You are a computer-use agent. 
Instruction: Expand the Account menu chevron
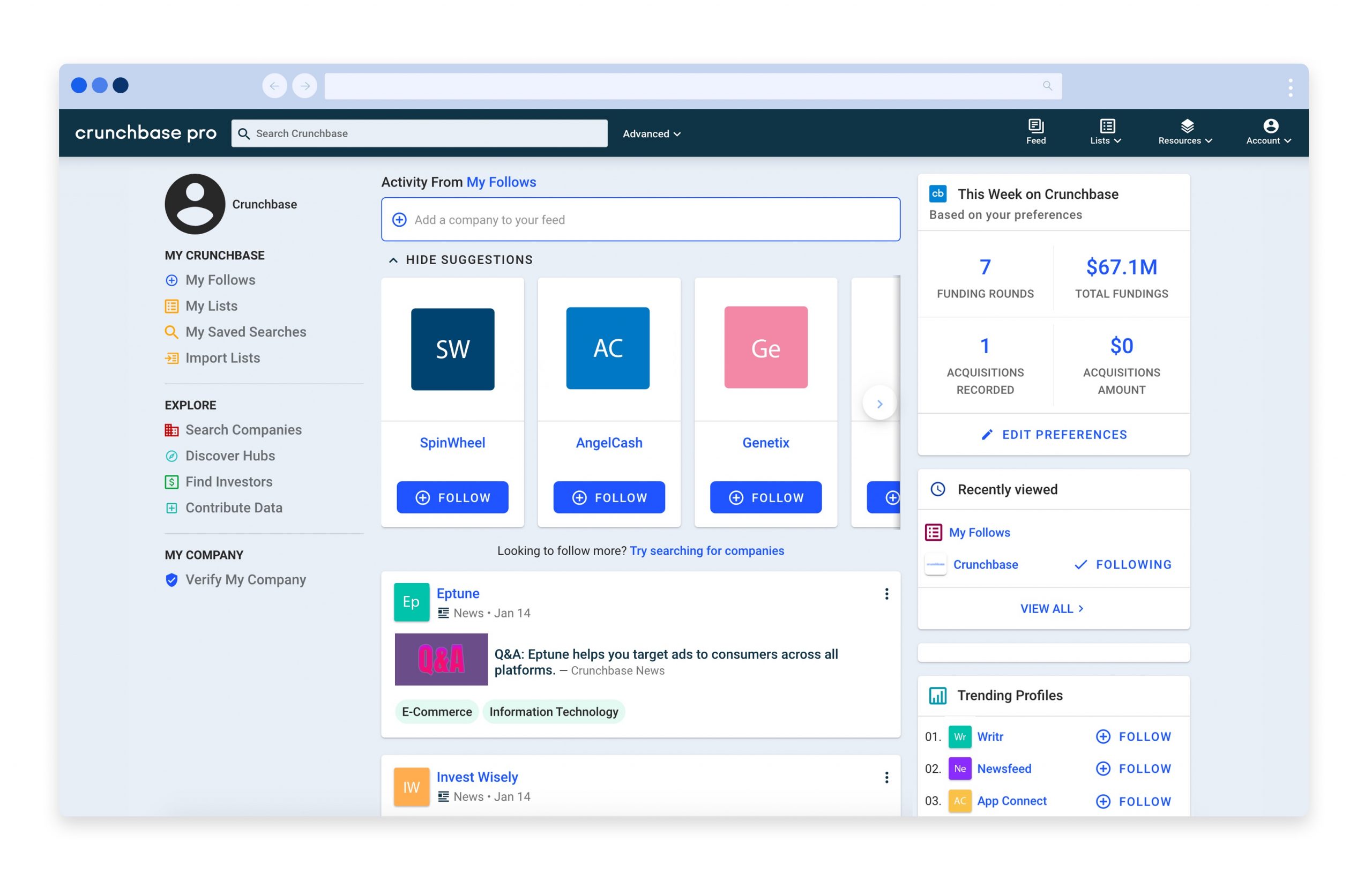point(1287,140)
